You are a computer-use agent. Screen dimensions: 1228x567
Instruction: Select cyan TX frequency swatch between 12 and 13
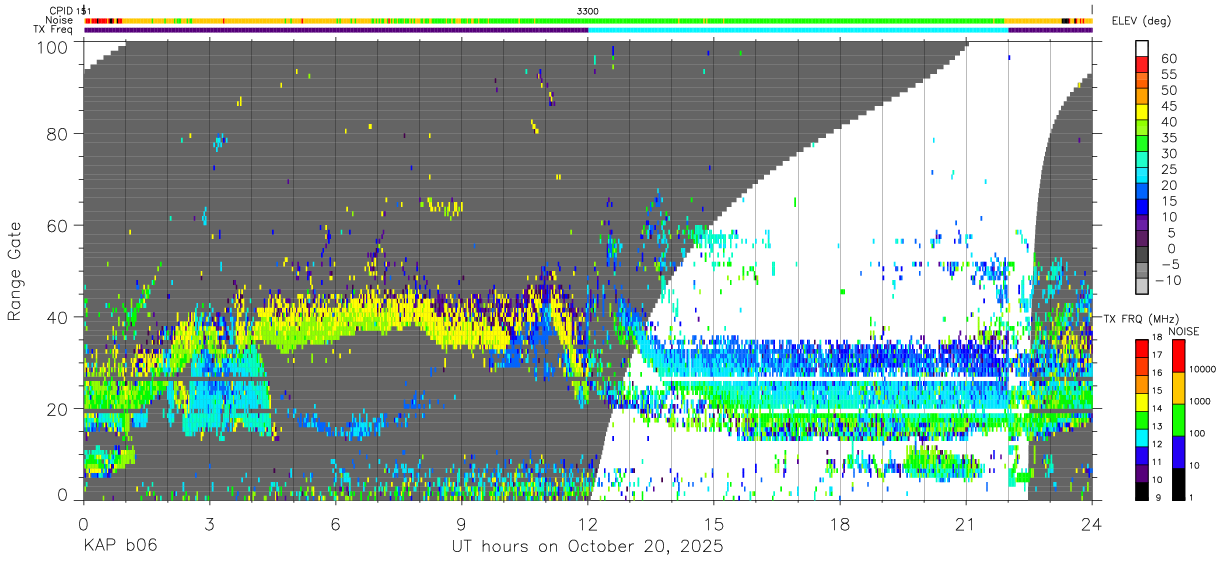click(x=1142, y=436)
